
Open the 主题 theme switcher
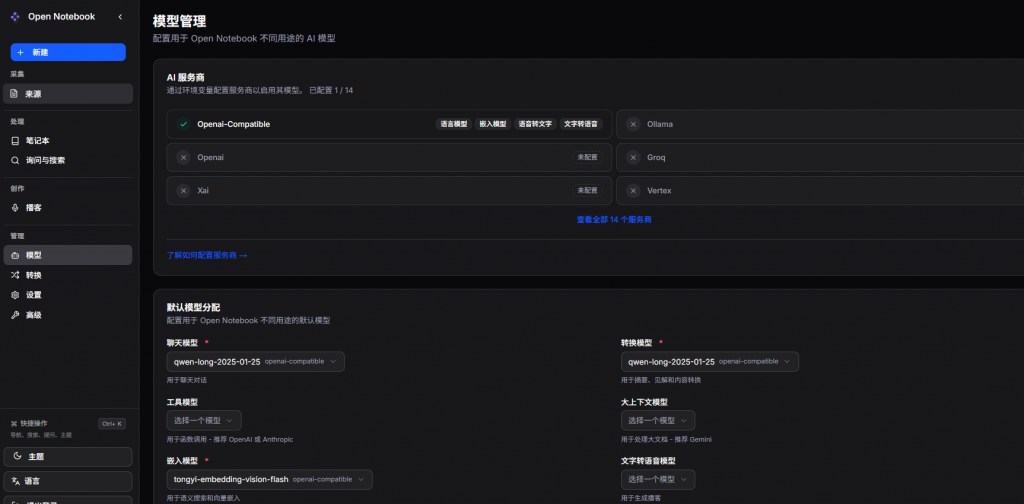click(x=68, y=457)
